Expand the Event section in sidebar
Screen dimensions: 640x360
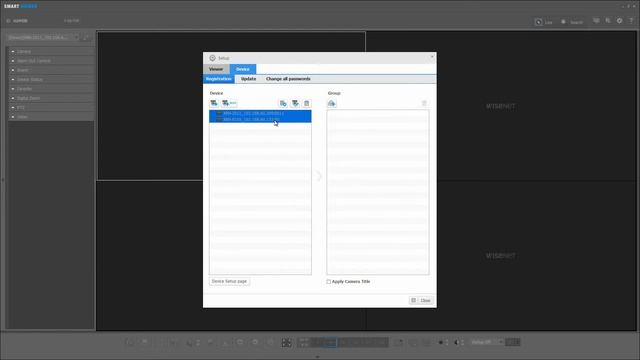pos(51,70)
